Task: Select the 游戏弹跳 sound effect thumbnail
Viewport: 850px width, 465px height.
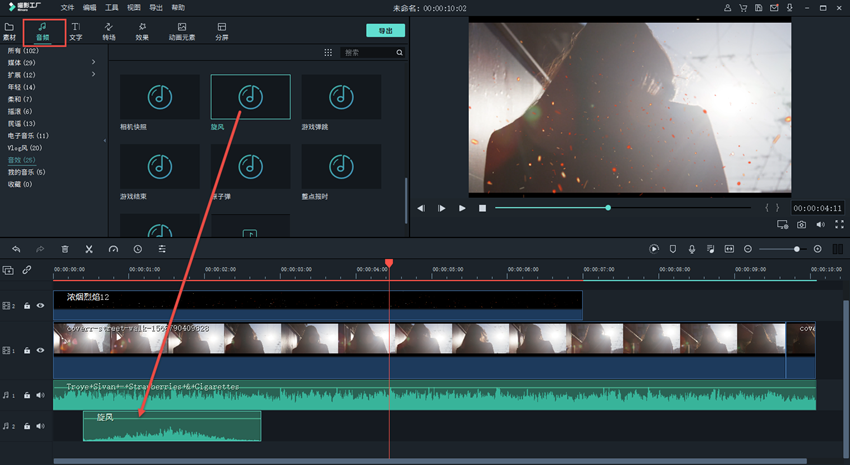Action: click(x=341, y=97)
